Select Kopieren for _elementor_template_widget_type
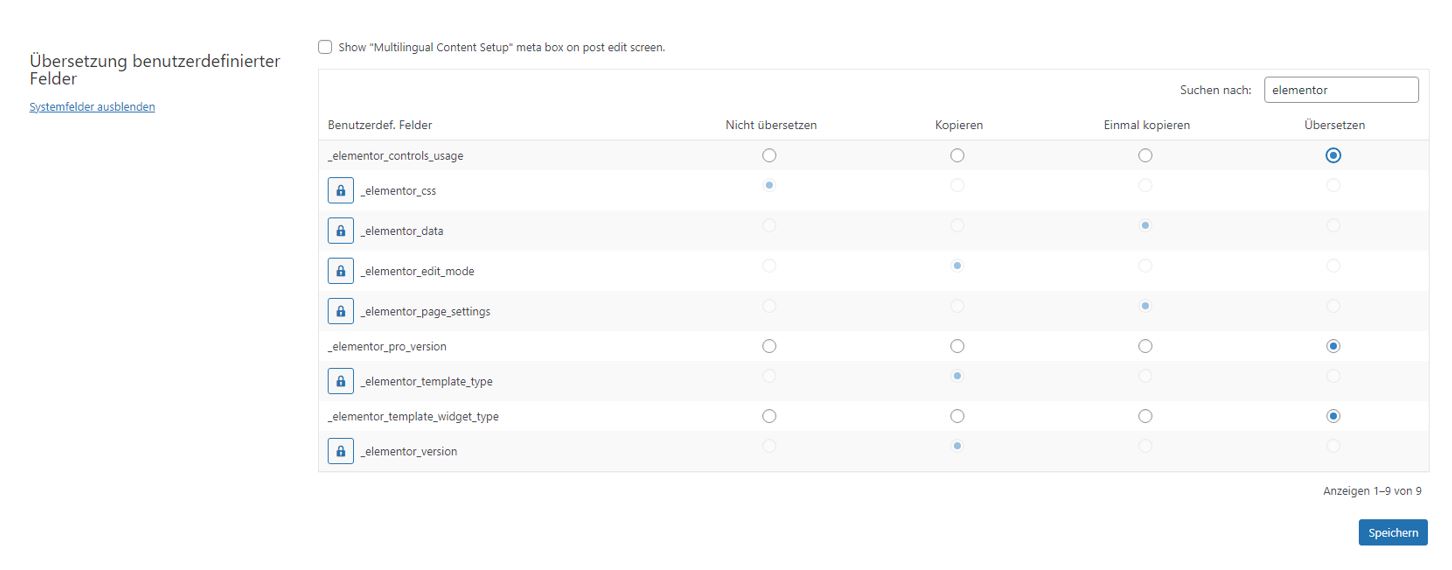This screenshot has width=1452, height=570. 957,416
